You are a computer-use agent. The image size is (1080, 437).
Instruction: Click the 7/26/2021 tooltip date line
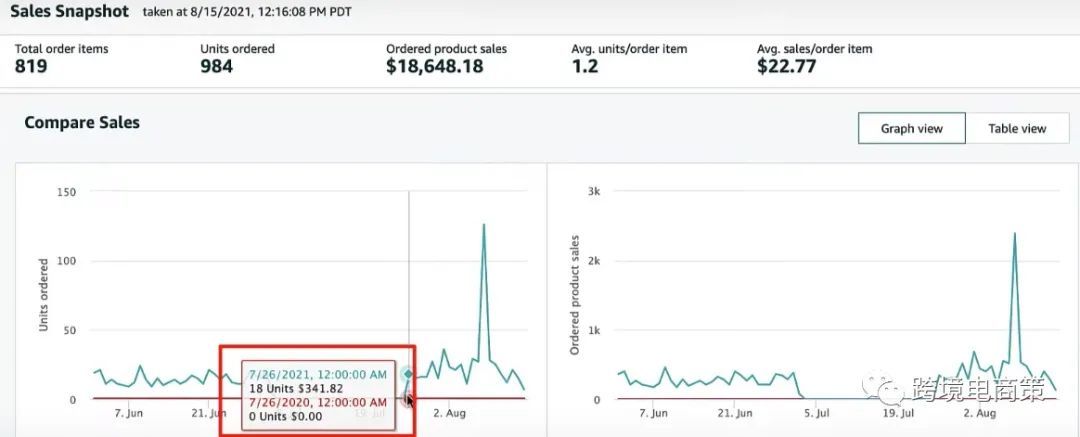click(x=318, y=374)
